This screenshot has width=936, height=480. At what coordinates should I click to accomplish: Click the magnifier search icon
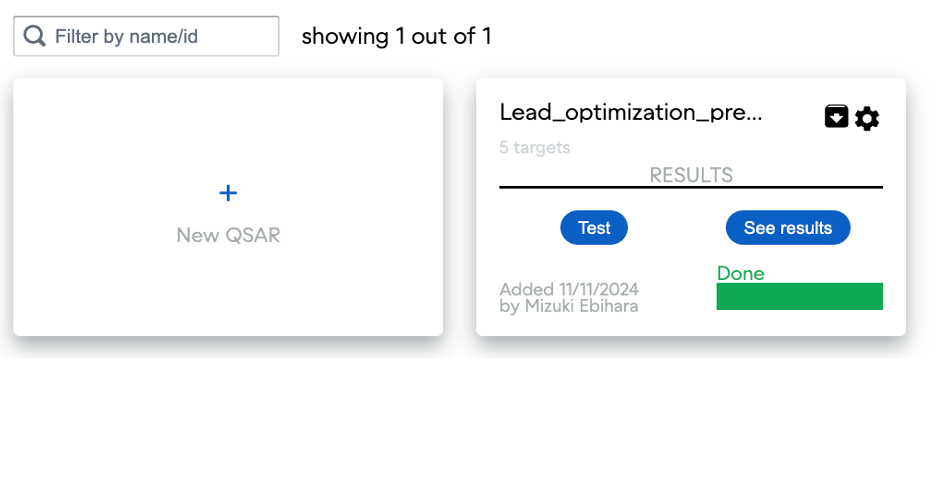[x=35, y=36]
